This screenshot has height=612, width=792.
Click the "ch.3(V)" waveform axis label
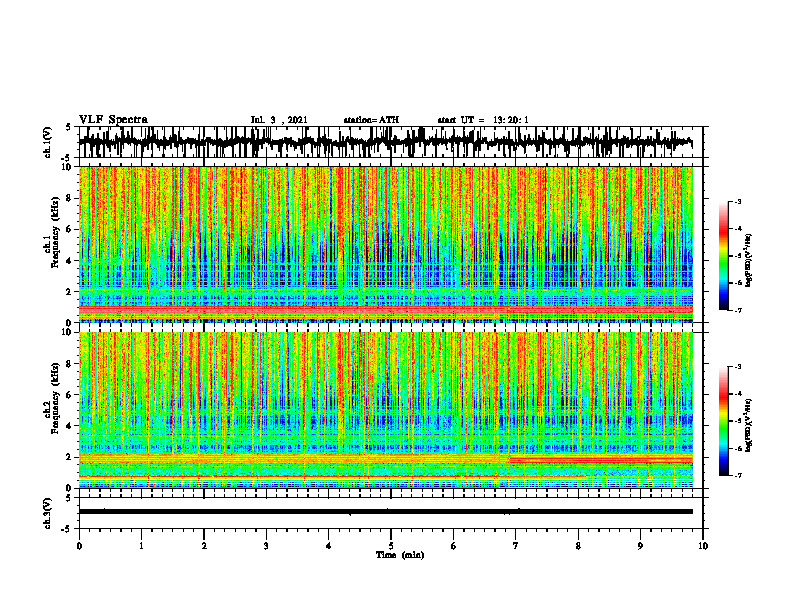[48, 513]
